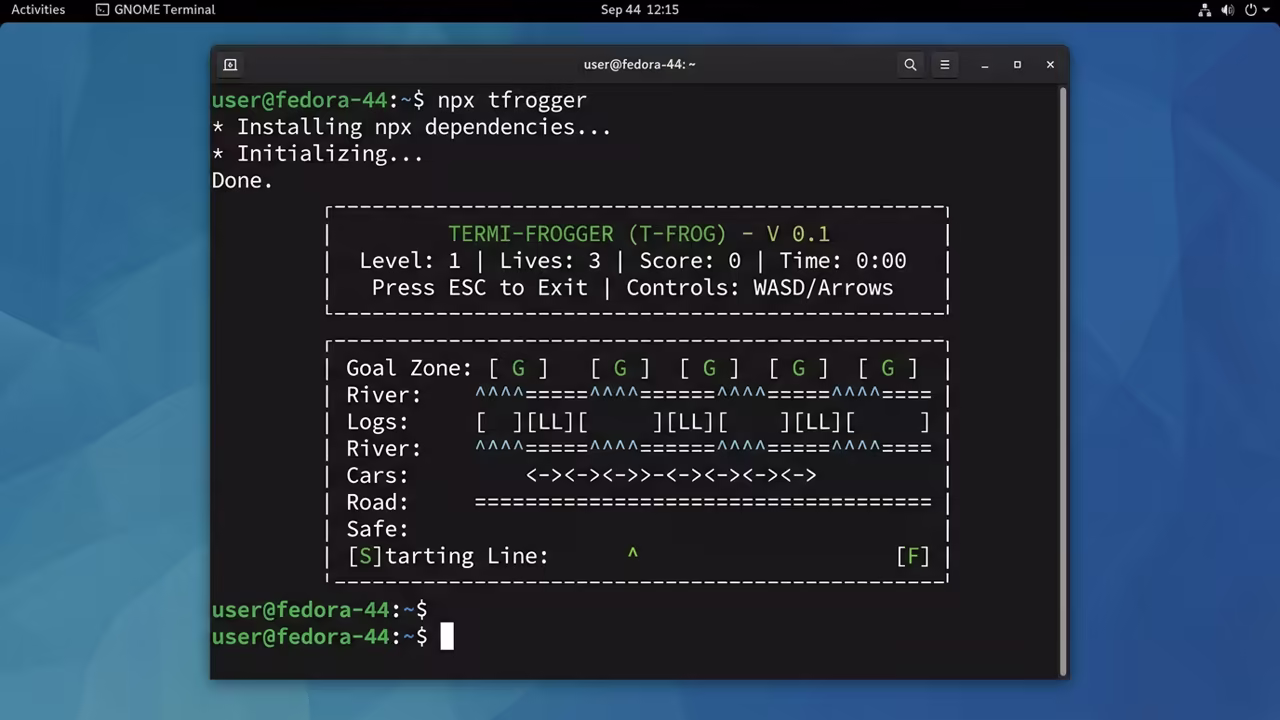Click the terminal cursor on last prompt
The width and height of the screenshot is (1280, 720).
447,636
